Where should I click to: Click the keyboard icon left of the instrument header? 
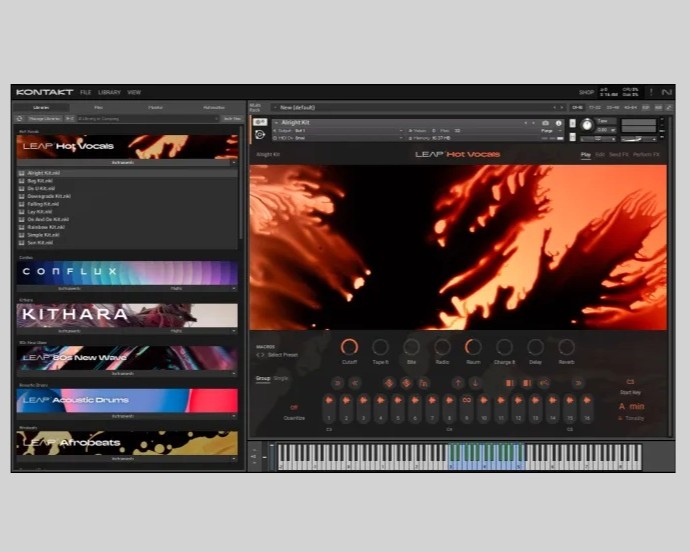[x=260, y=122]
